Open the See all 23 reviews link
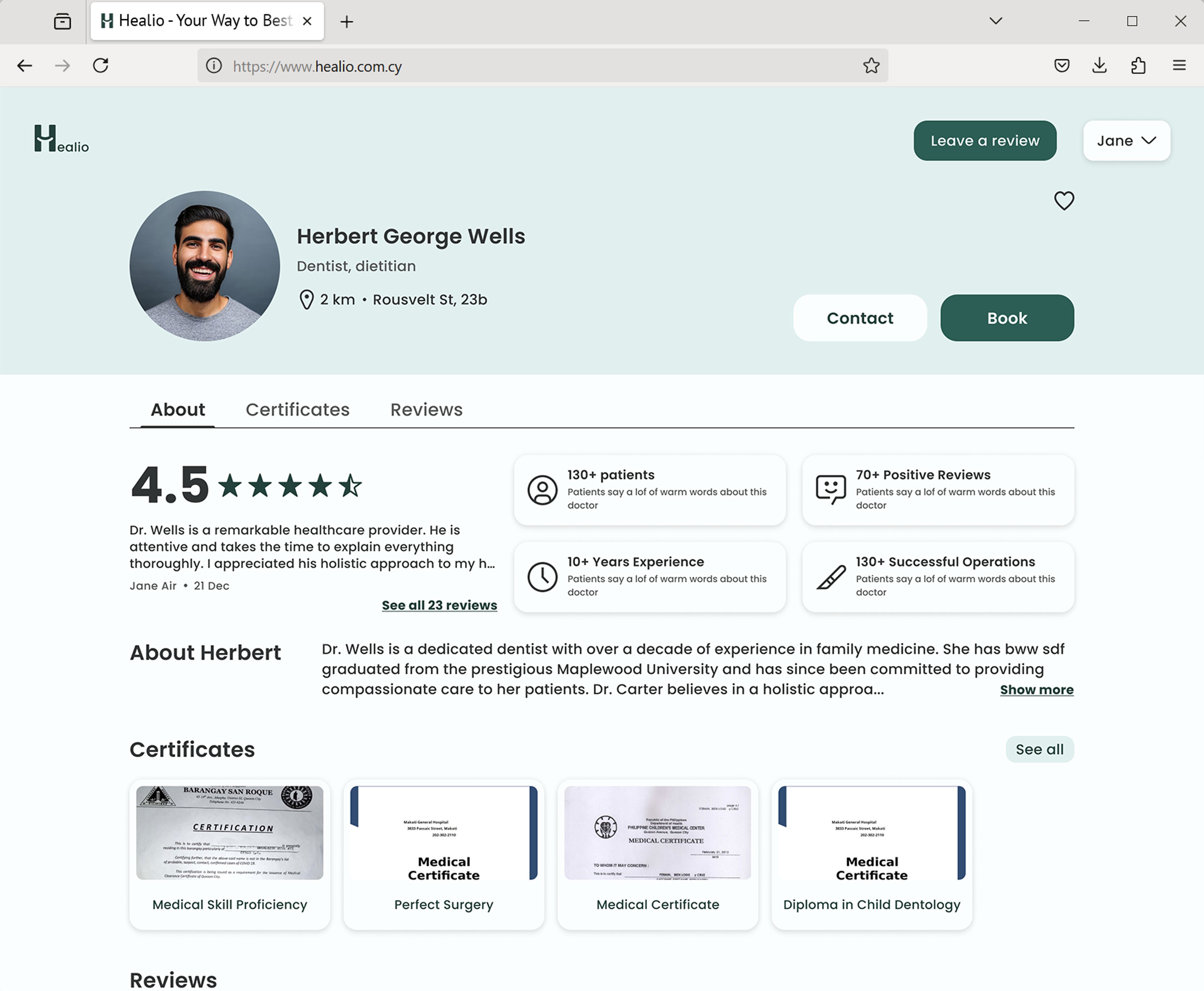 (x=439, y=605)
